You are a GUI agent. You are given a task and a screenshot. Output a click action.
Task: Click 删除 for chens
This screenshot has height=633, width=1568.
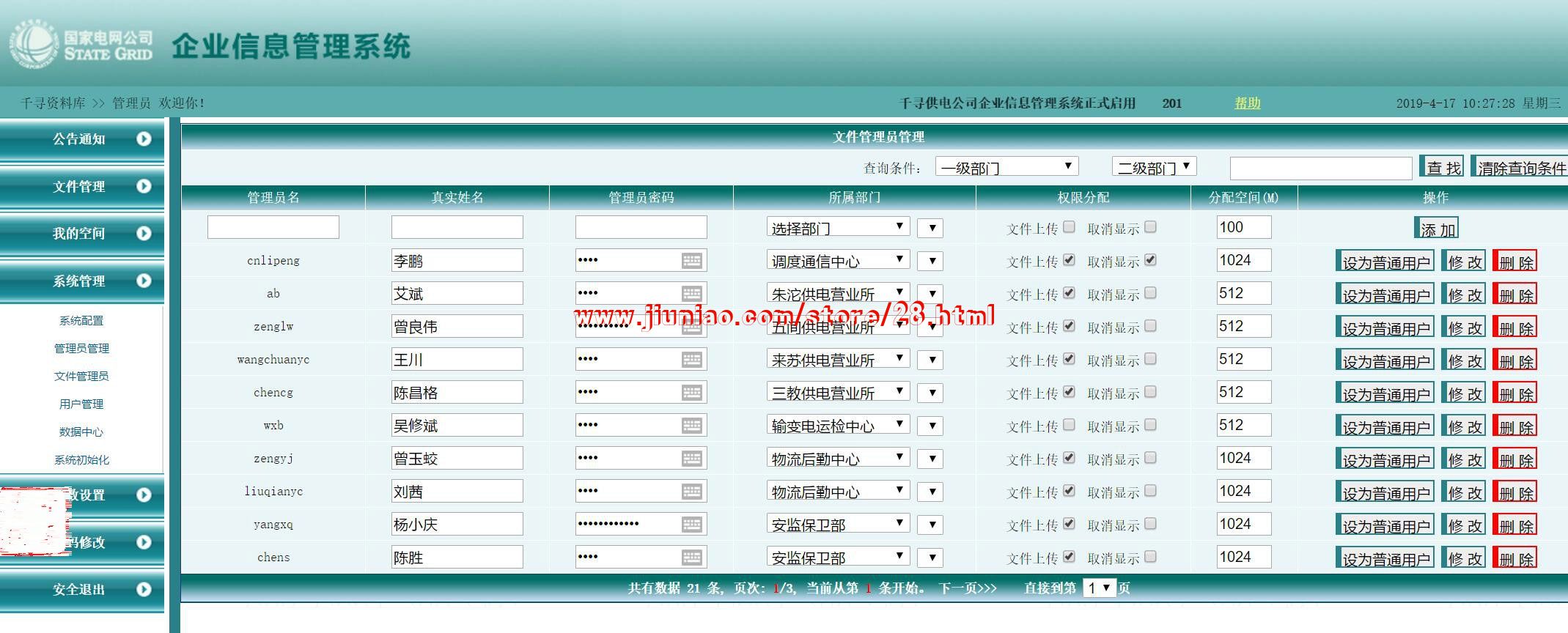tap(1515, 558)
